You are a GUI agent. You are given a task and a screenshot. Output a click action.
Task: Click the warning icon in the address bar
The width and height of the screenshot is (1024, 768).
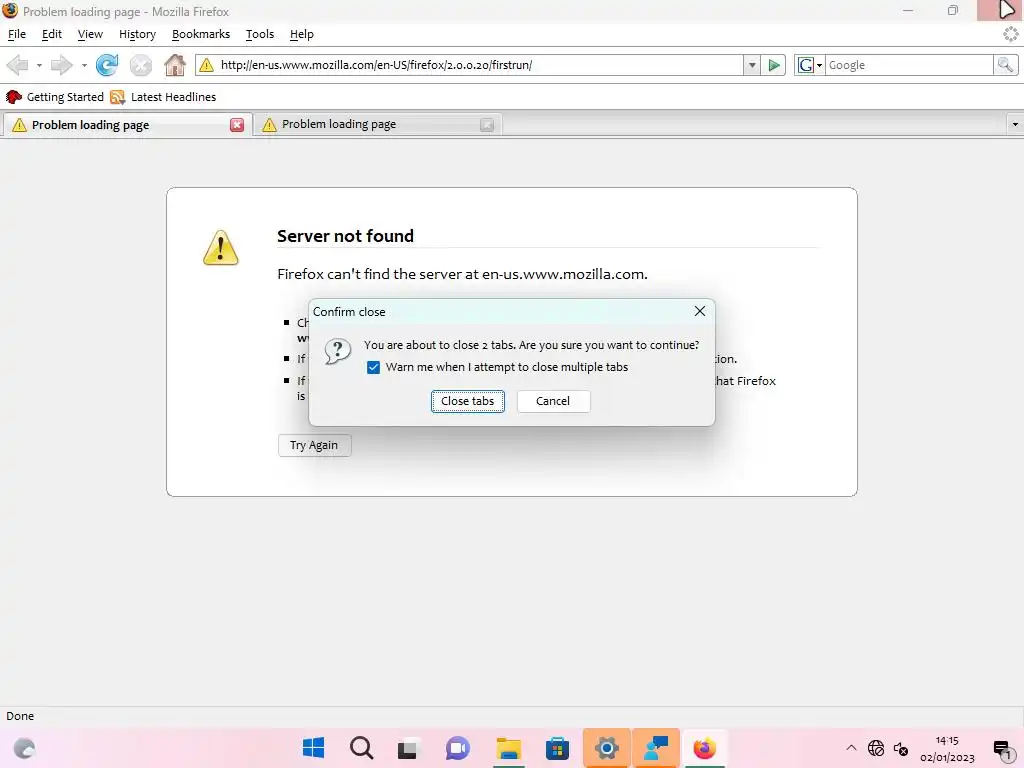206,65
